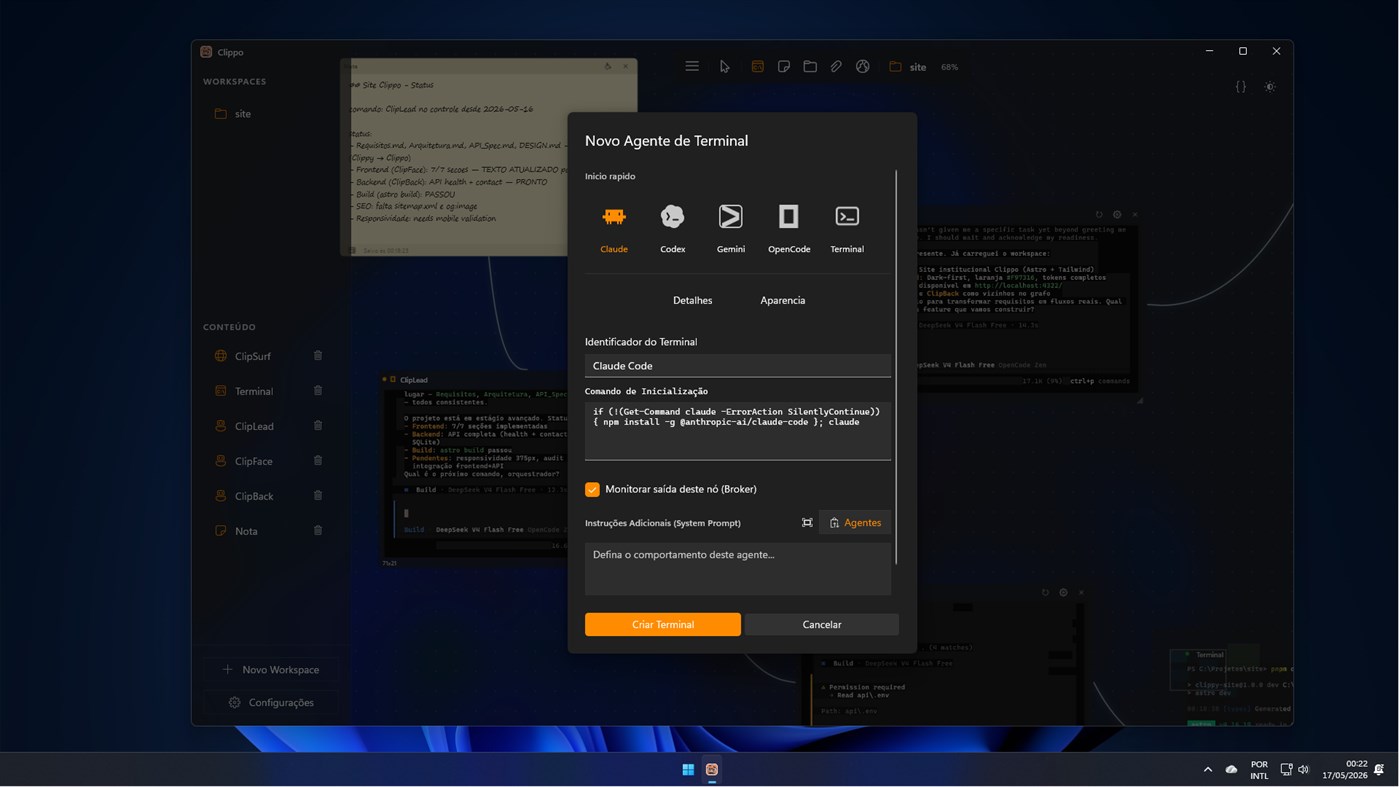Screen dimensions: 1399x787
Task: Open the clock and date flyout
Action: coord(1344,769)
